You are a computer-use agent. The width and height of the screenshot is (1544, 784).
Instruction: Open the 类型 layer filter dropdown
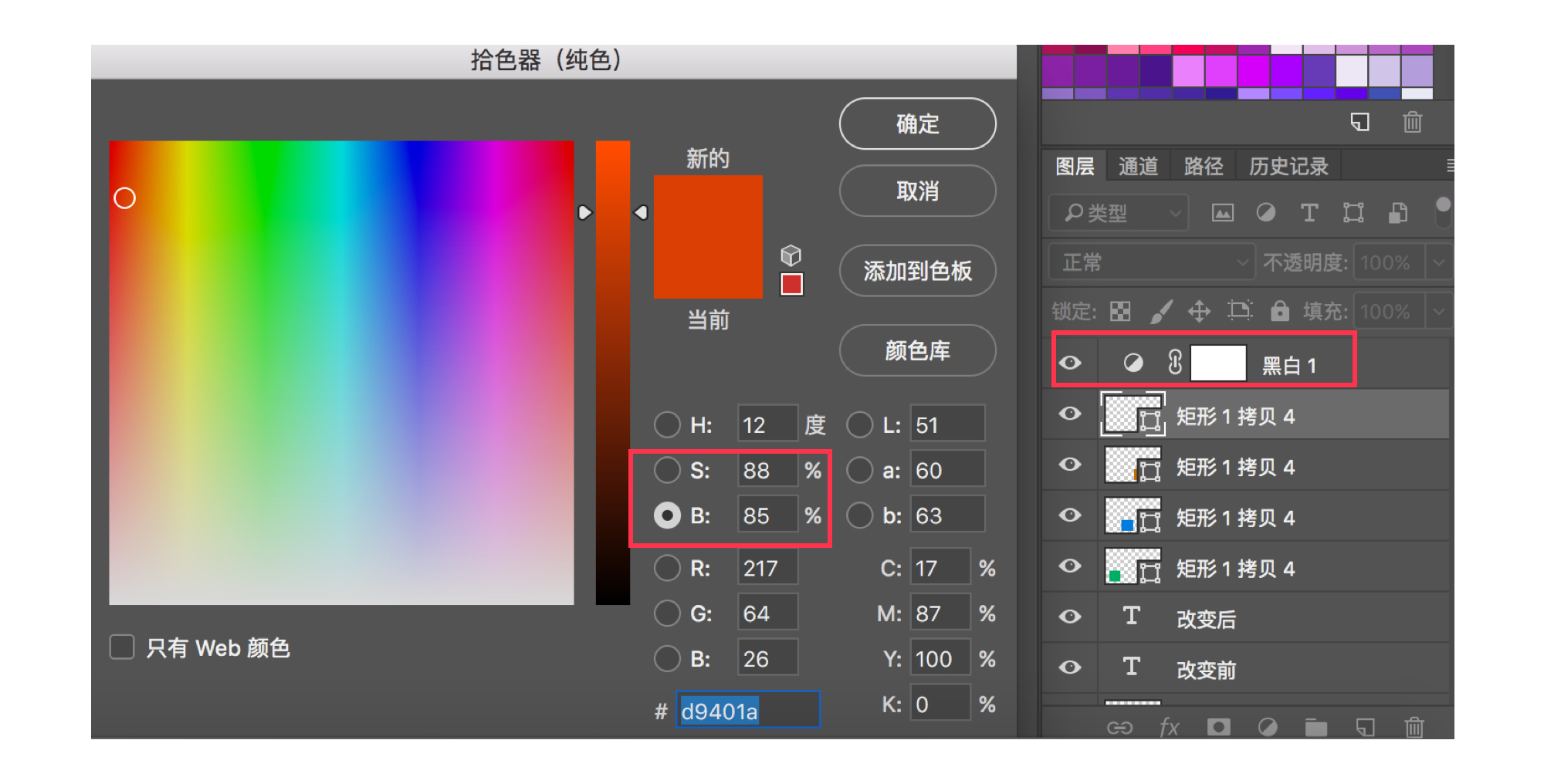(1118, 213)
